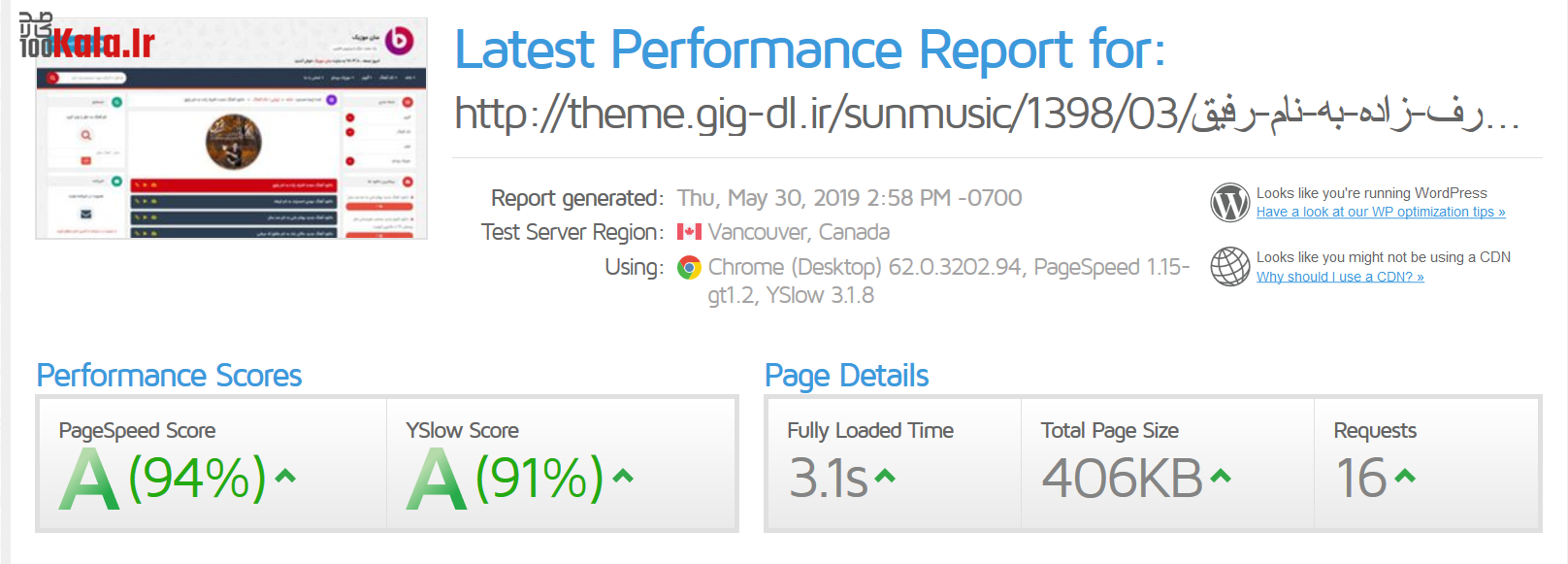Click the Fully Loaded Time 3.1s value
The image size is (1568, 564).
click(828, 479)
